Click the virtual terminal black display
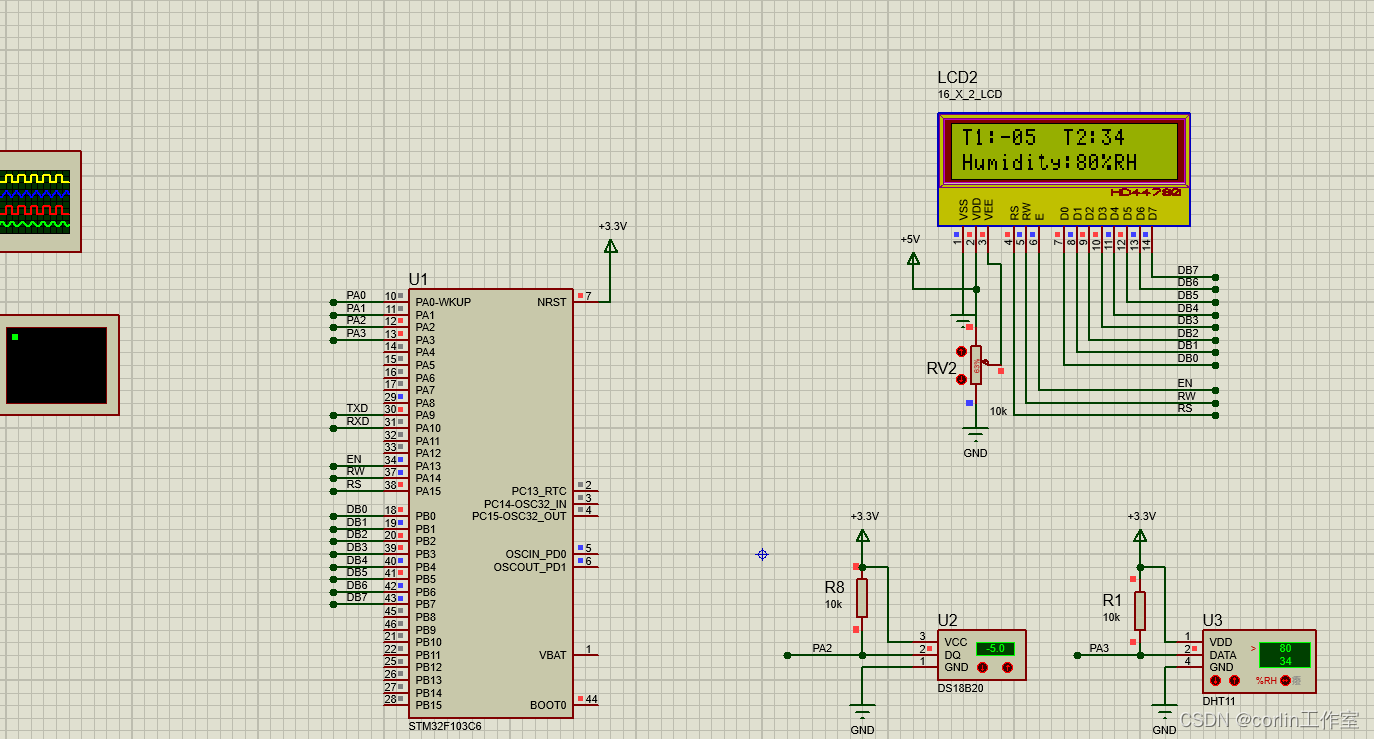 pyautogui.click(x=58, y=365)
